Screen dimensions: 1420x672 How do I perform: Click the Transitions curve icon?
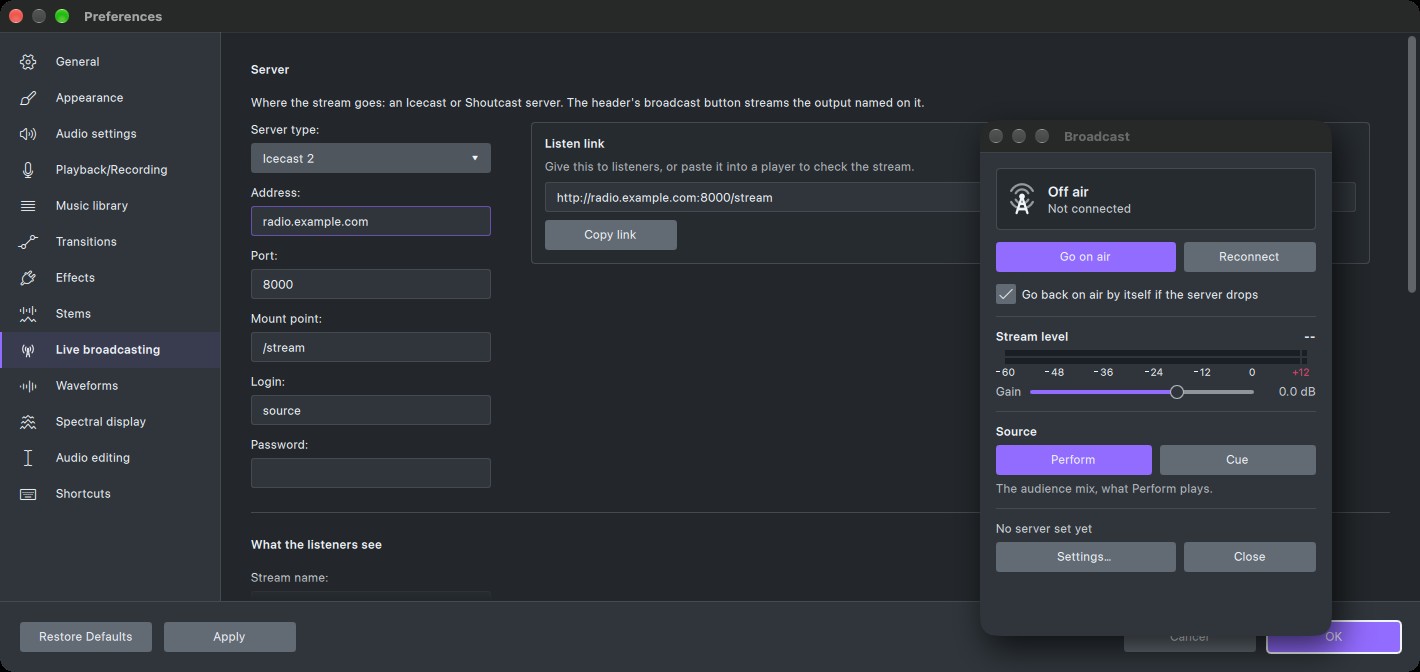(x=28, y=242)
